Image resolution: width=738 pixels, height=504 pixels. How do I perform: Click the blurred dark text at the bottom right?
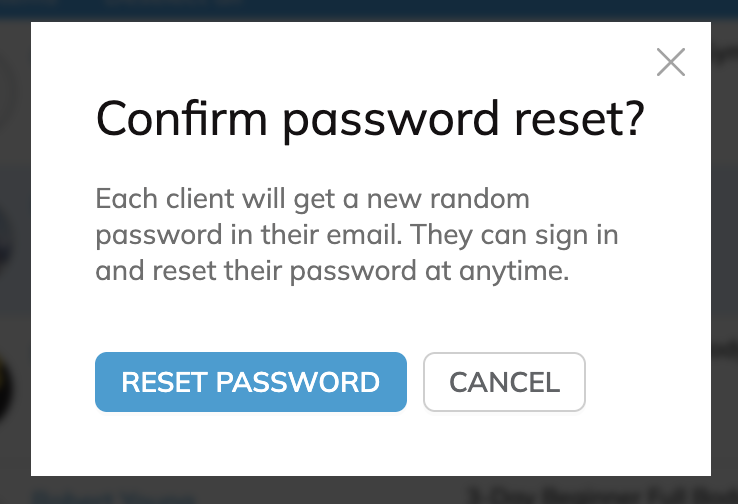click(x=602, y=496)
